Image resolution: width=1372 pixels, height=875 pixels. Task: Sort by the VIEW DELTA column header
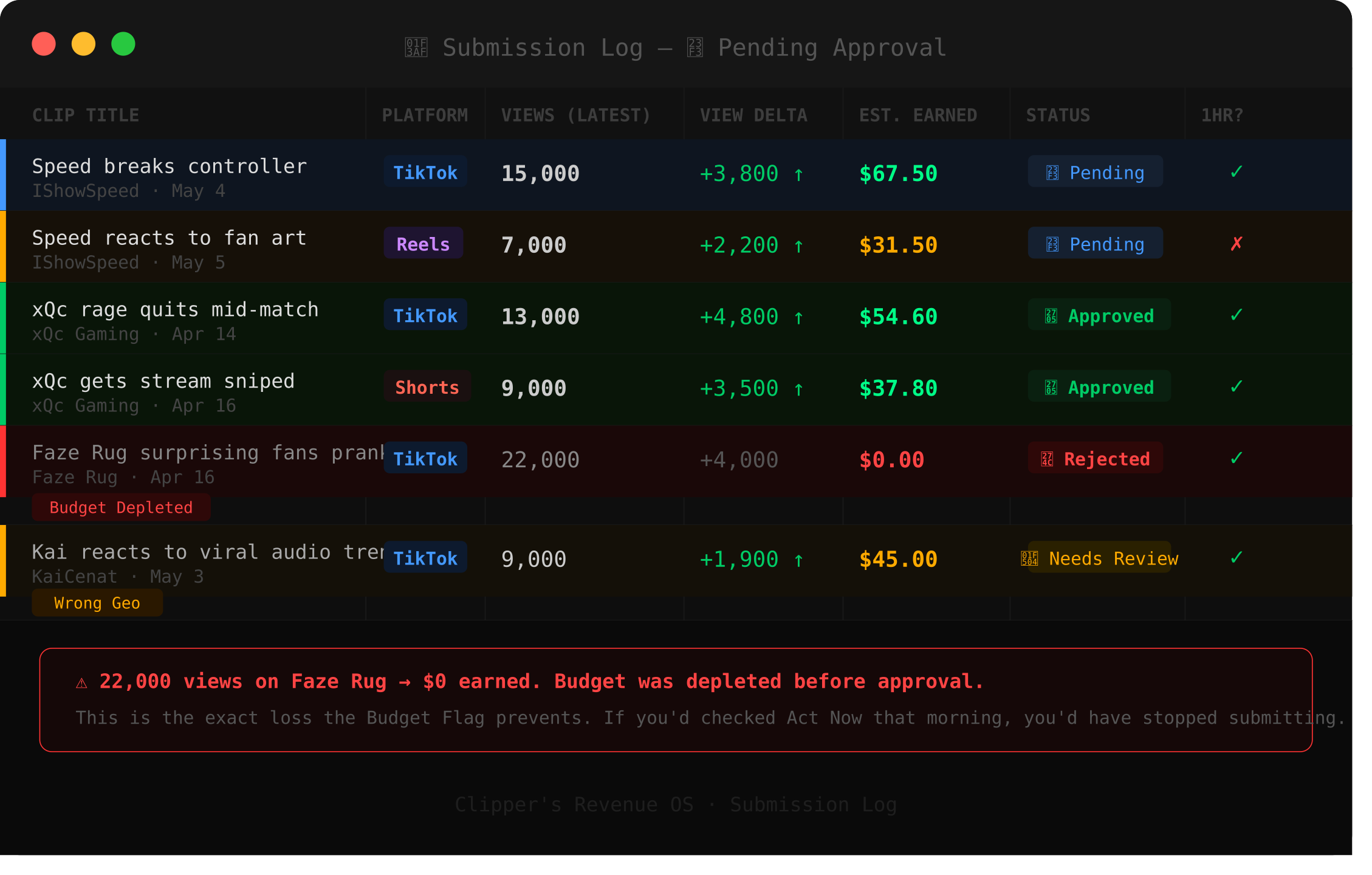pyautogui.click(x=753, y=115)
